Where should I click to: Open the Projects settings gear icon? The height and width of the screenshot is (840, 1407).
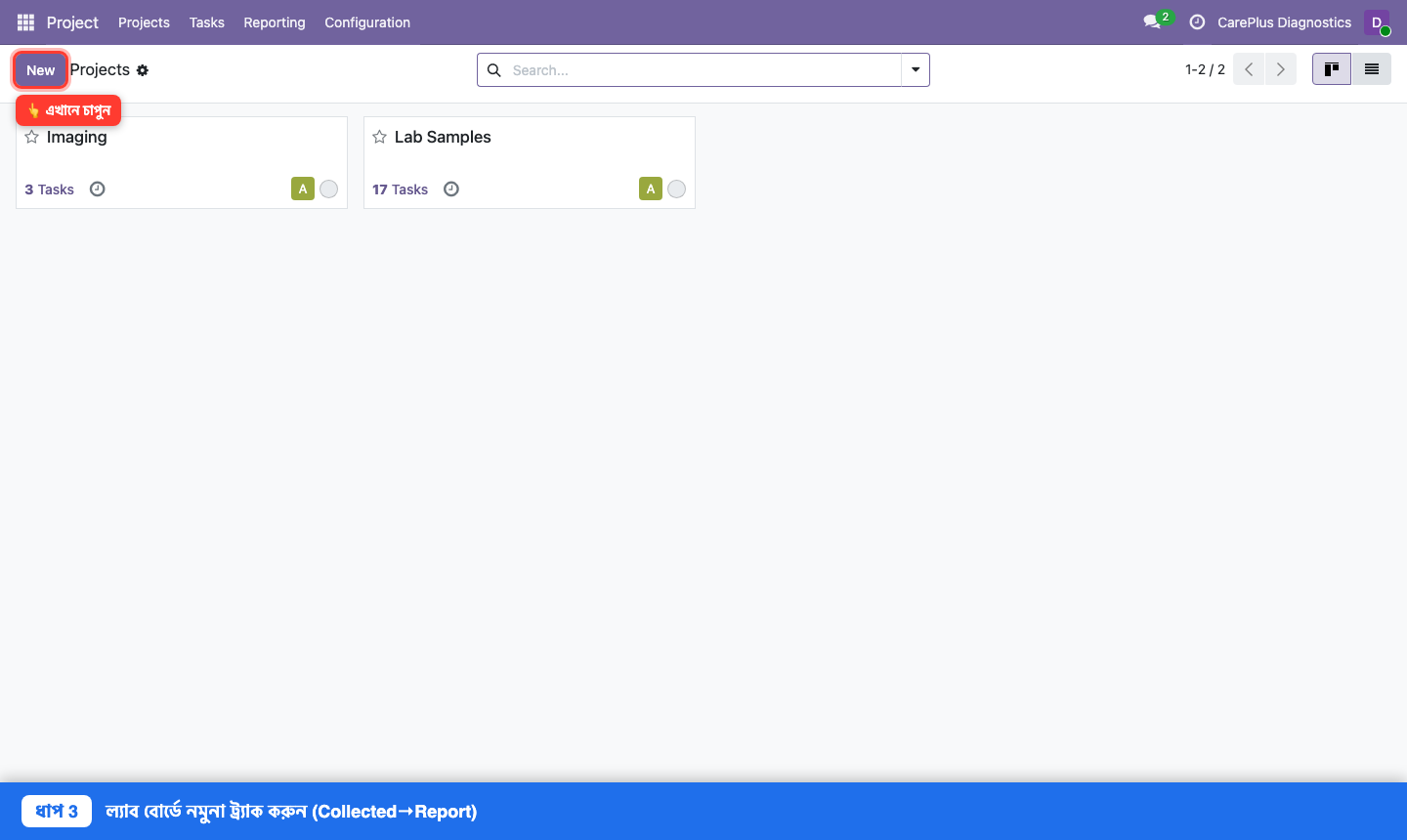(x=143, y=70)
